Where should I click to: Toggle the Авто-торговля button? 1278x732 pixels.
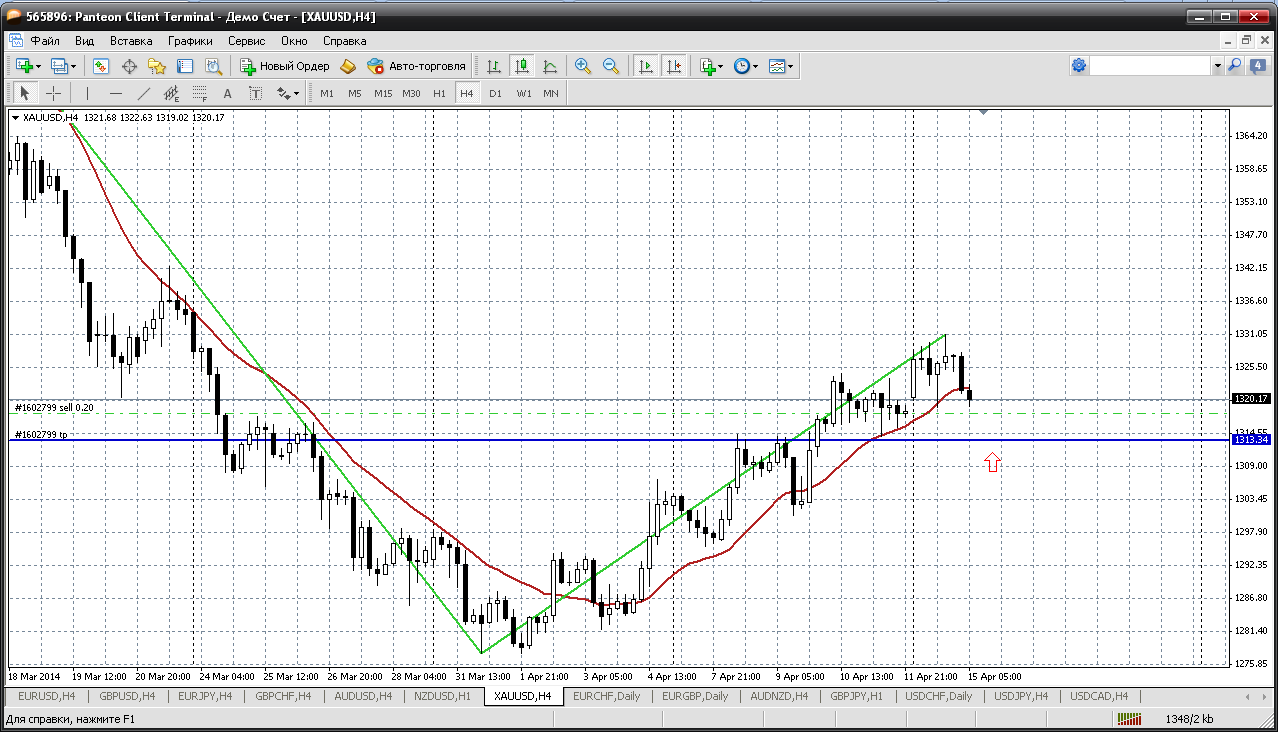(x=417, y=66)
